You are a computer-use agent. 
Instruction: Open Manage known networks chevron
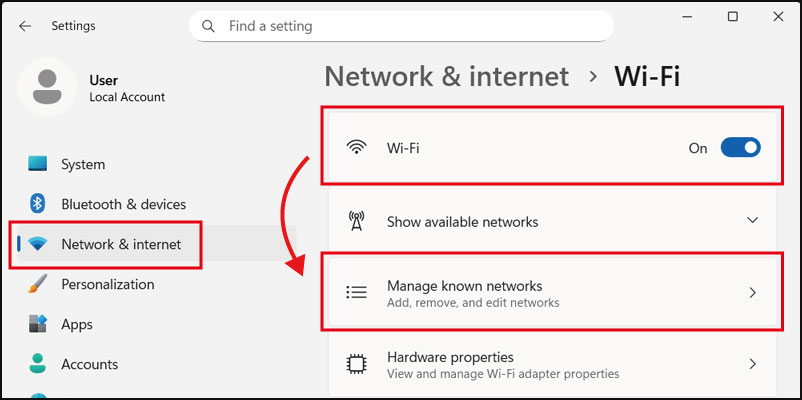(753, 293)
